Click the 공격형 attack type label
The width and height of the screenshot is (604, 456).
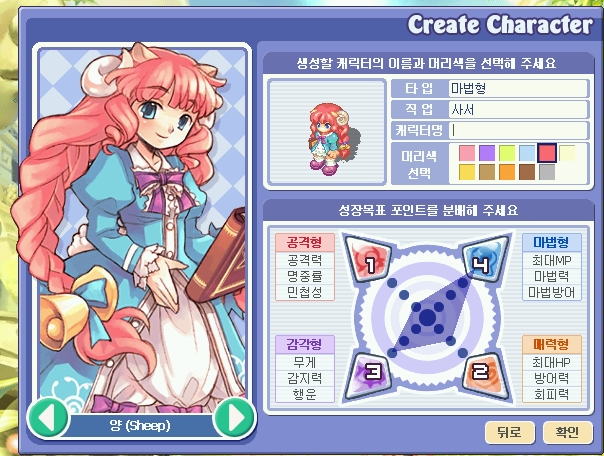pos(305,243)
